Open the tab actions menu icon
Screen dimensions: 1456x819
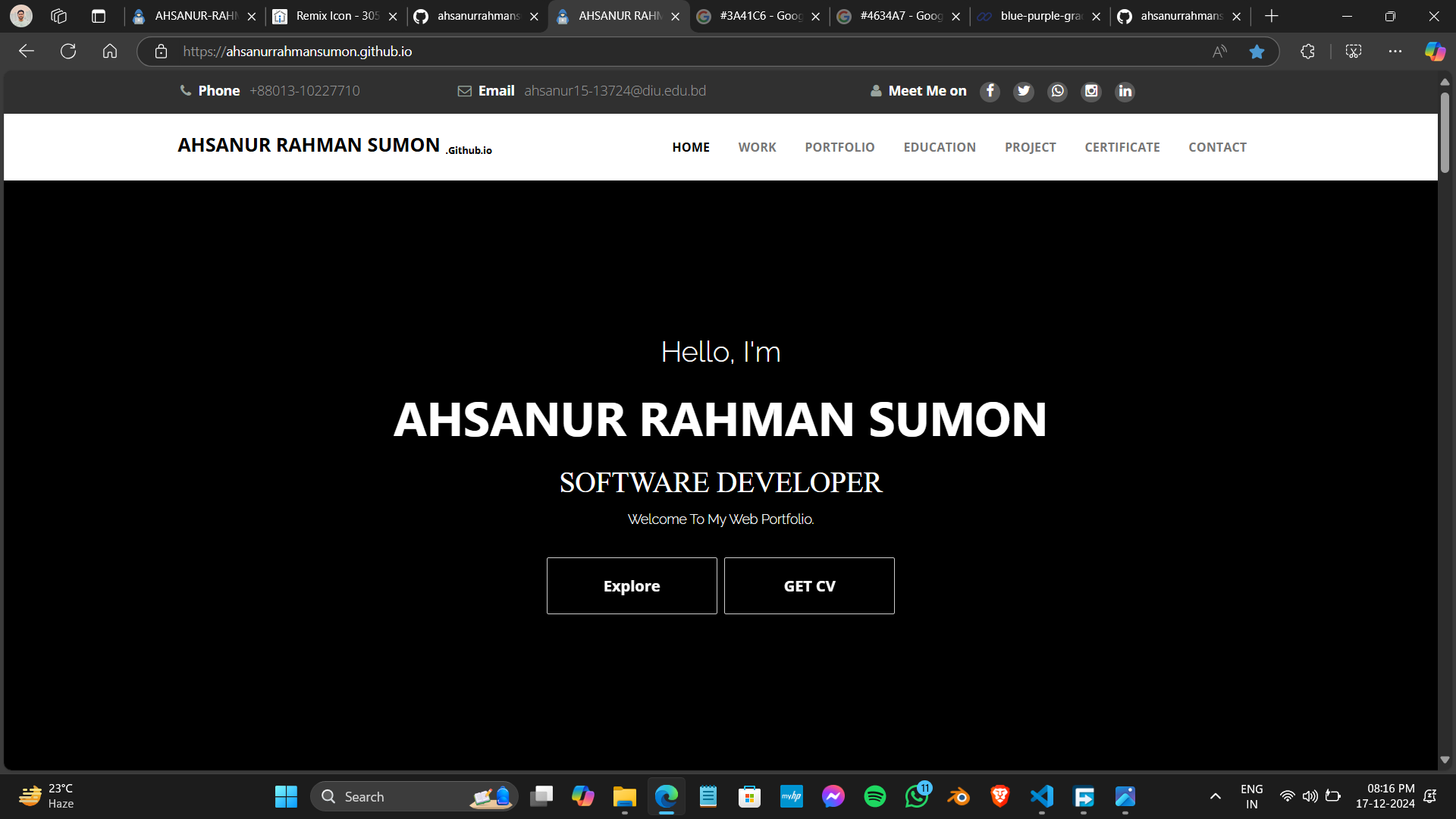(99, 16)
